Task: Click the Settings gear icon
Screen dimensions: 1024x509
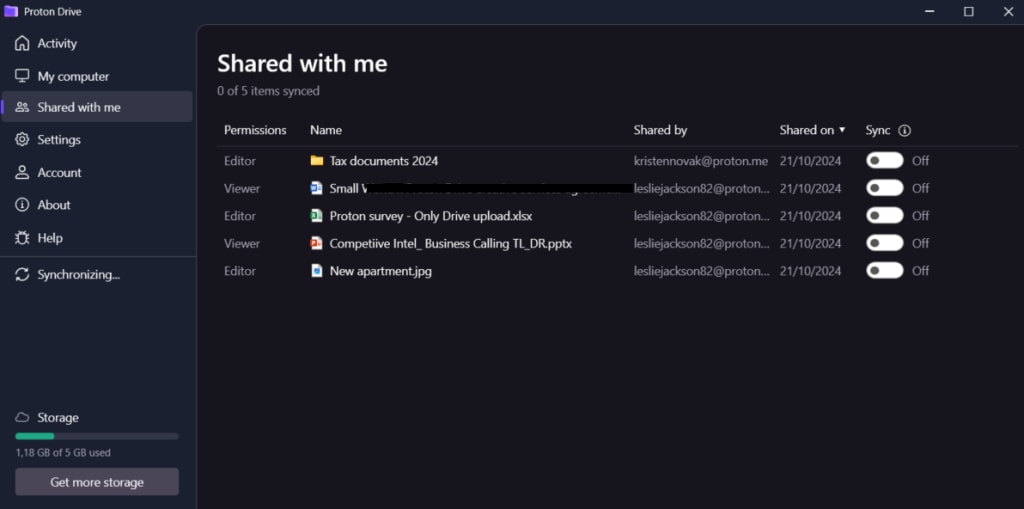Action: pyautogui.click(x=22, y=139)
